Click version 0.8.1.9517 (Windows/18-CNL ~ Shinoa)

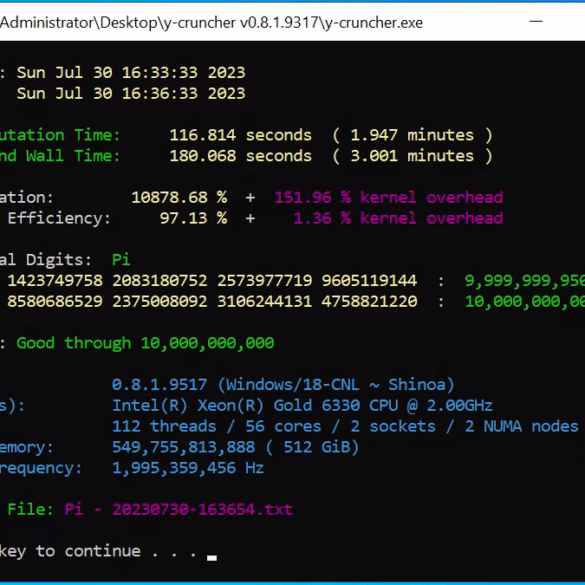click(283, 385)
